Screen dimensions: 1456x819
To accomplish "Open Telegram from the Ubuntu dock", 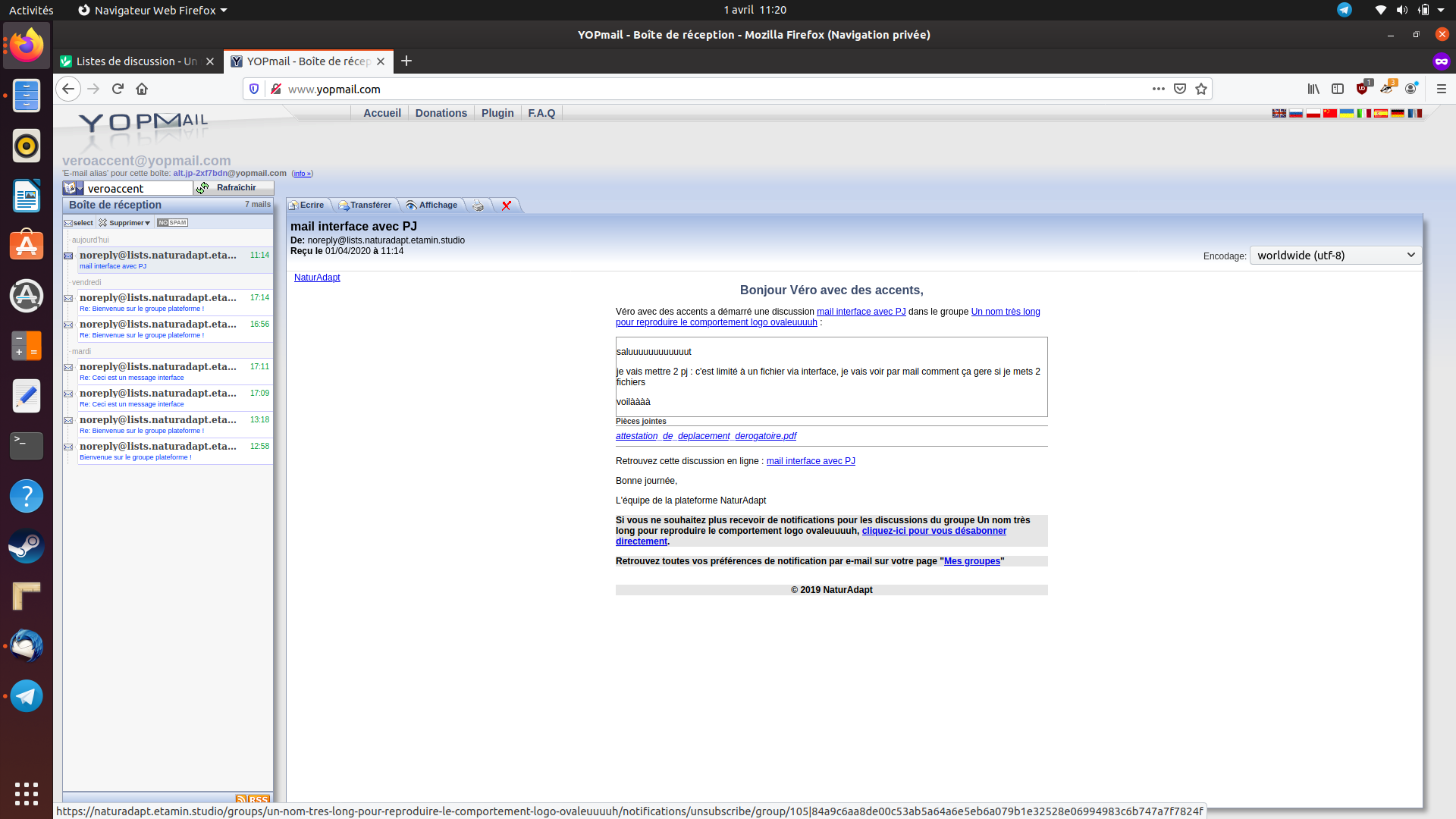I will point(27,695).
